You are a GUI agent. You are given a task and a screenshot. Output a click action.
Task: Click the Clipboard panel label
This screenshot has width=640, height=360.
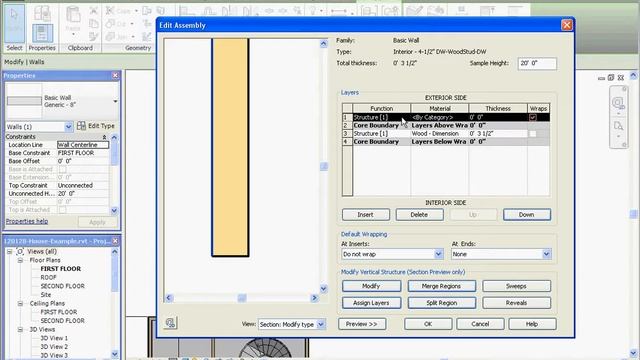pyautogui.click(x=80, y=48)
